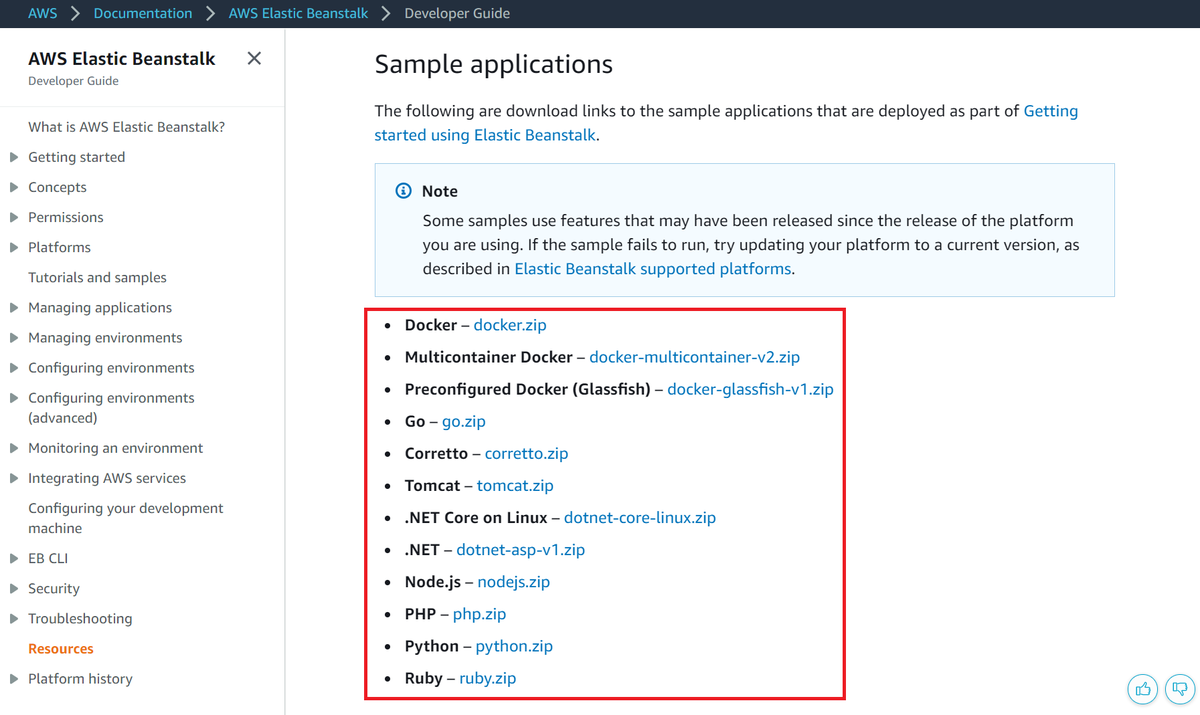This screenshot has width=1200, height=715.
Task: Click the Sample applications heading
Action: tap(494, 65)
